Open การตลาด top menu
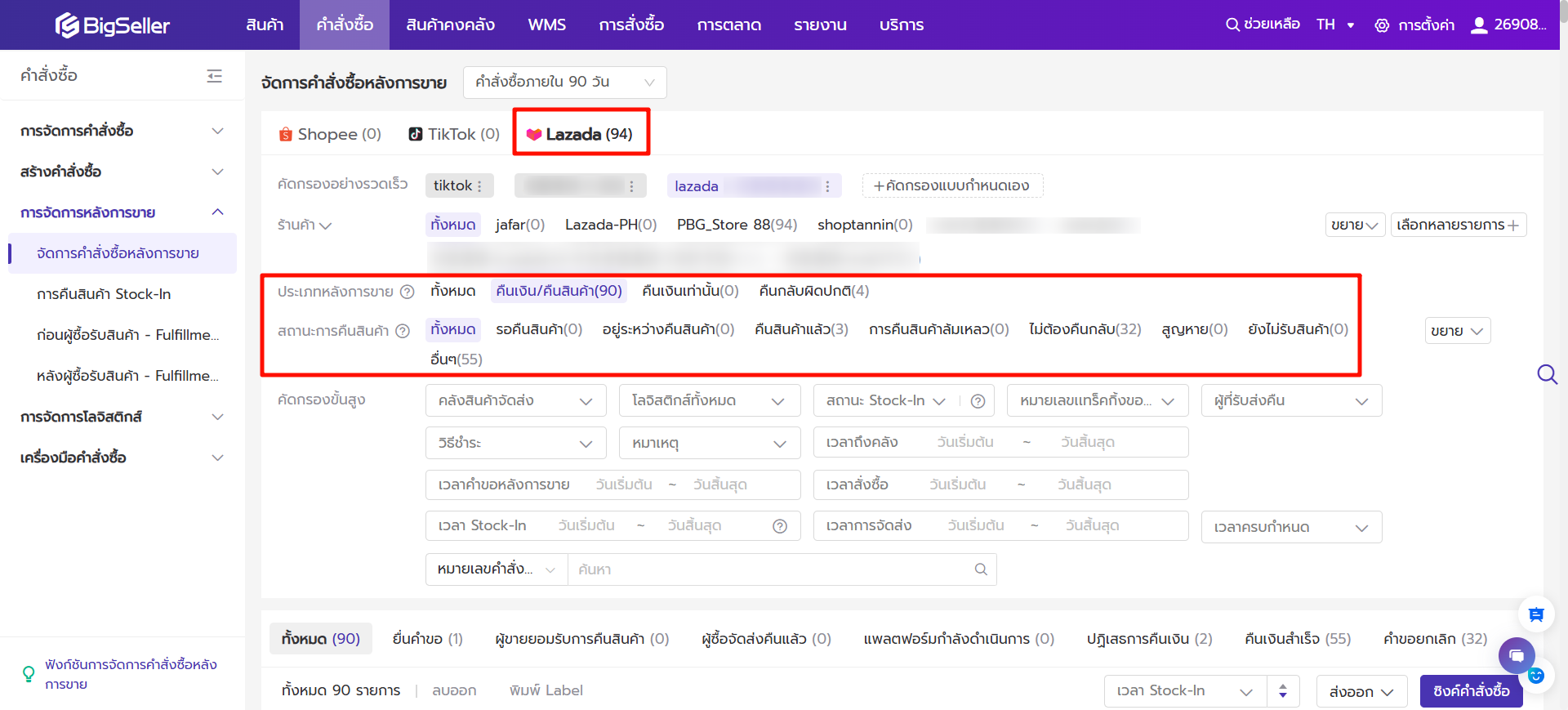Image resolution: width=1568 pixels, height=710 pixels. [728, 25]
